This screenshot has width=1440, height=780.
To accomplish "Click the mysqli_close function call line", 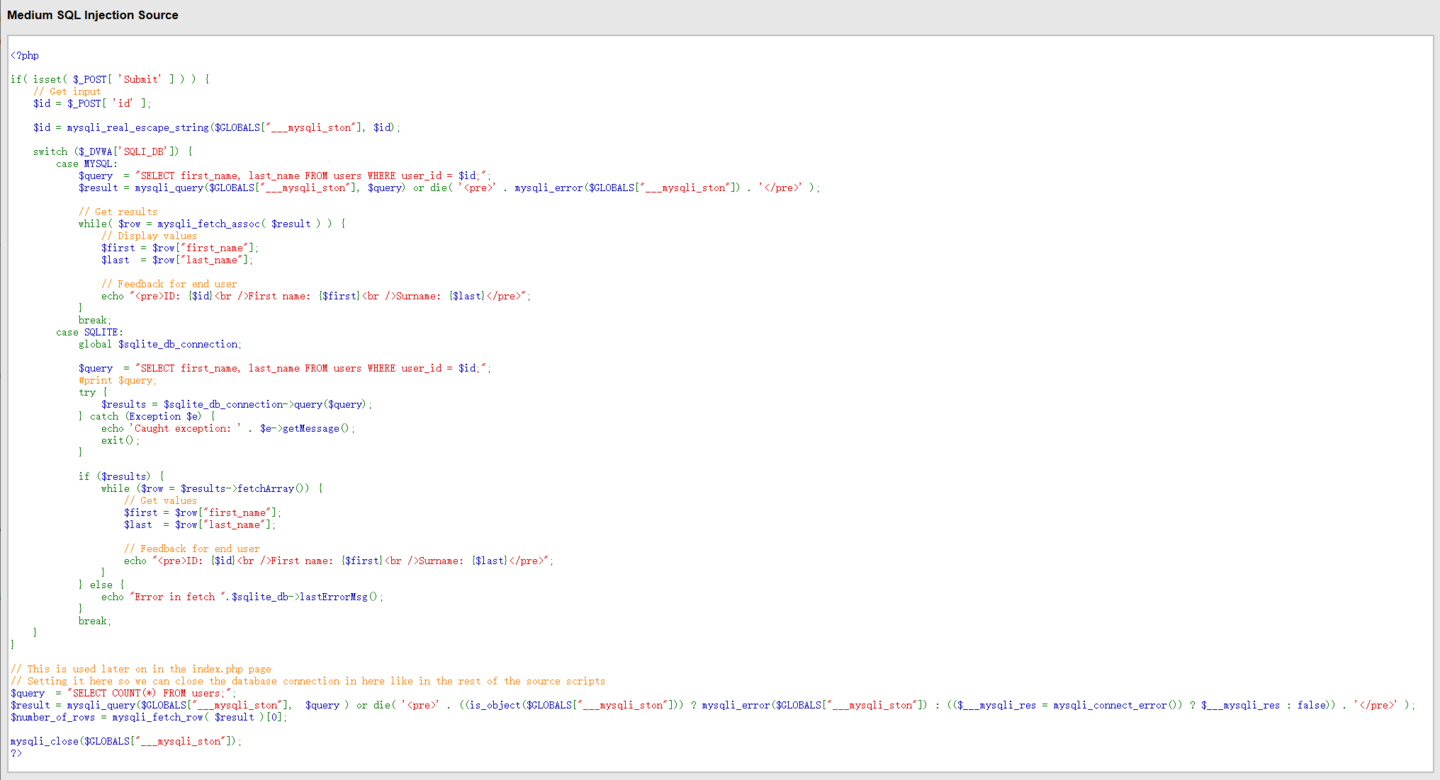I will [x=126, y=741].
